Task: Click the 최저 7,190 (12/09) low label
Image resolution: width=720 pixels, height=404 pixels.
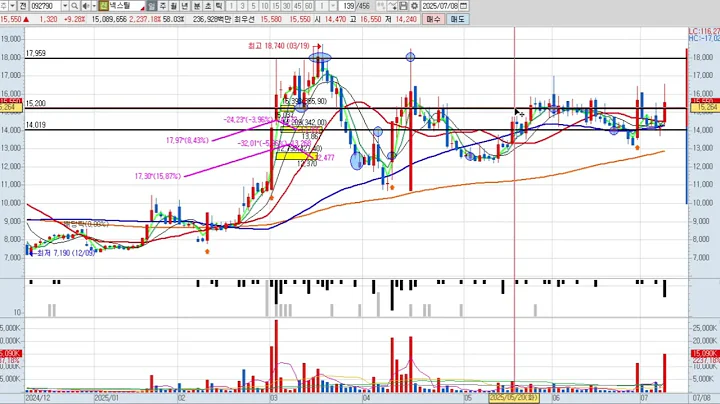Action: [x=66, y=253]
